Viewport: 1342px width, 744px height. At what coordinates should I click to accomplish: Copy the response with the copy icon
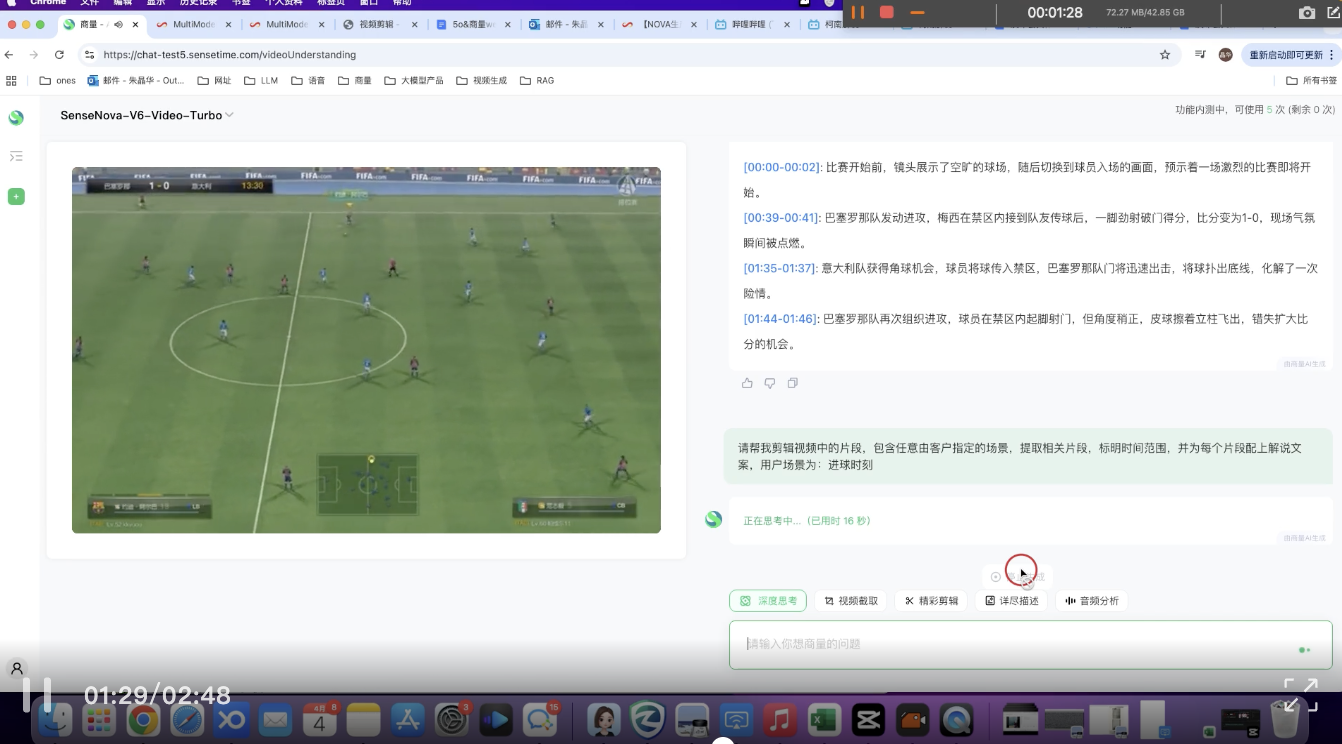coord(793,383)
